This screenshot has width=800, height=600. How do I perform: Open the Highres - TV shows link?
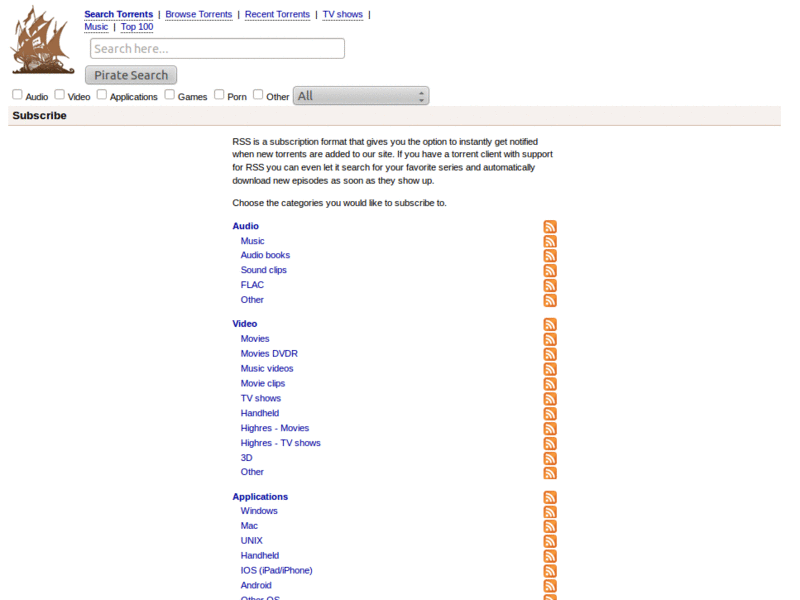(281, 443)
